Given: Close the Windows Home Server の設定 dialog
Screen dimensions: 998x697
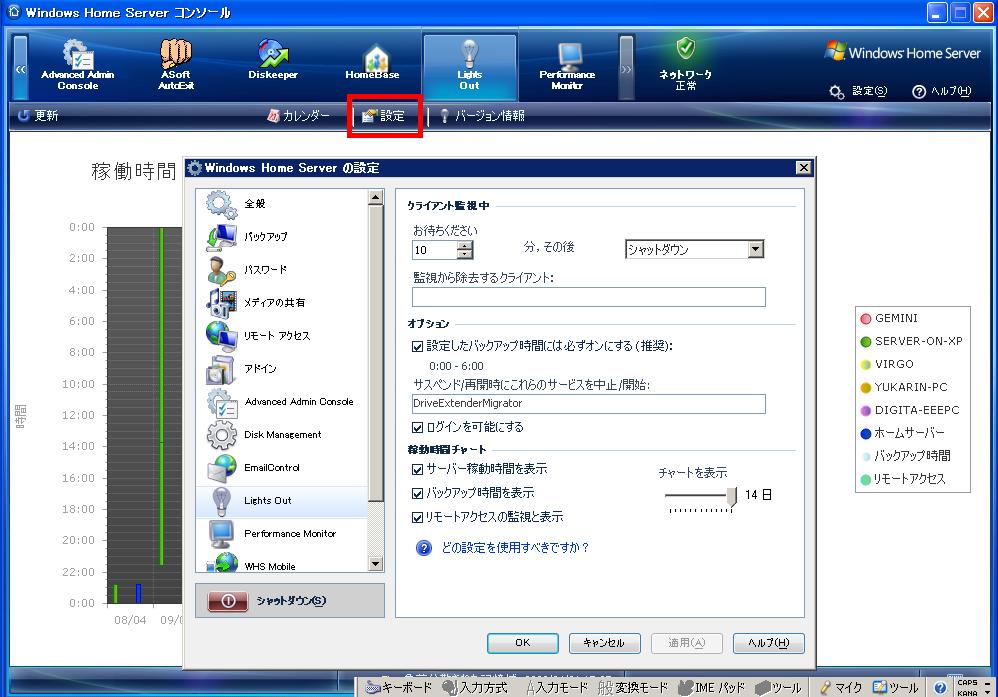Looking at the screenshot, I should pos(803,167).
